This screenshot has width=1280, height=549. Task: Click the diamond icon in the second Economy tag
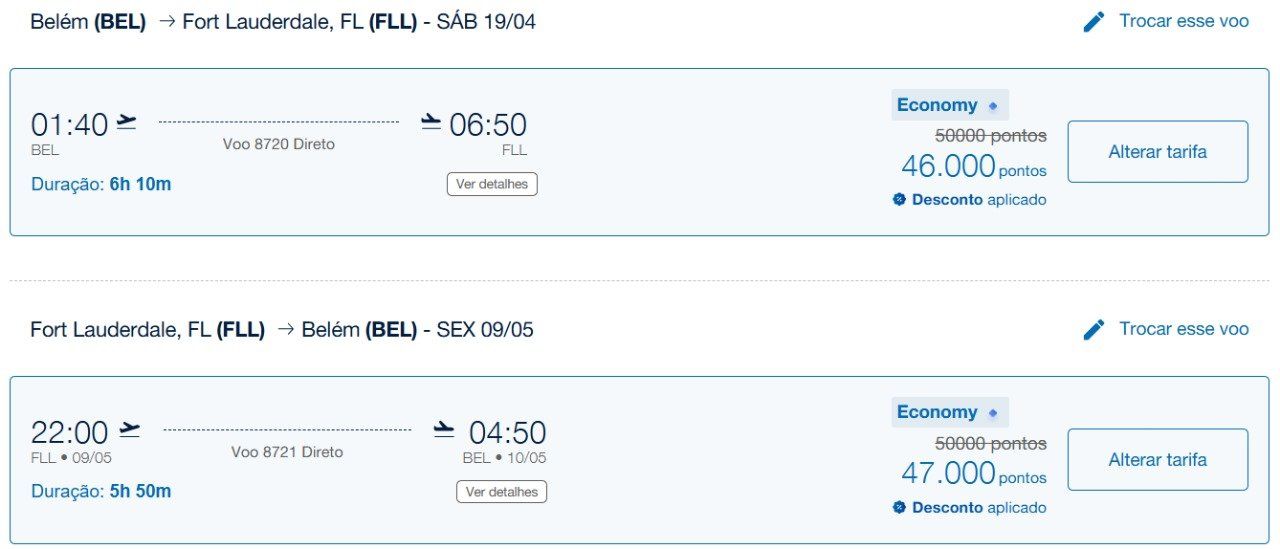(993, 413)
